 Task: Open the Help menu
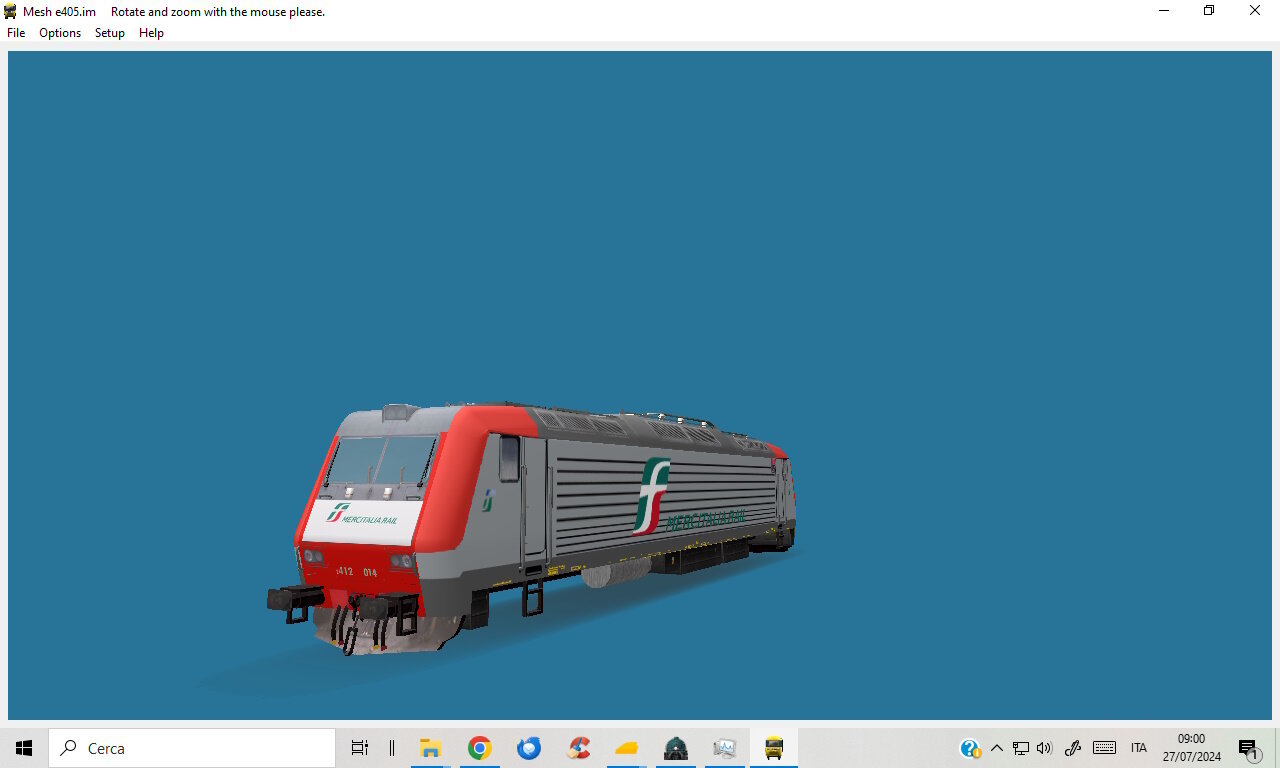pyautogui.click(x=151, y=33)
